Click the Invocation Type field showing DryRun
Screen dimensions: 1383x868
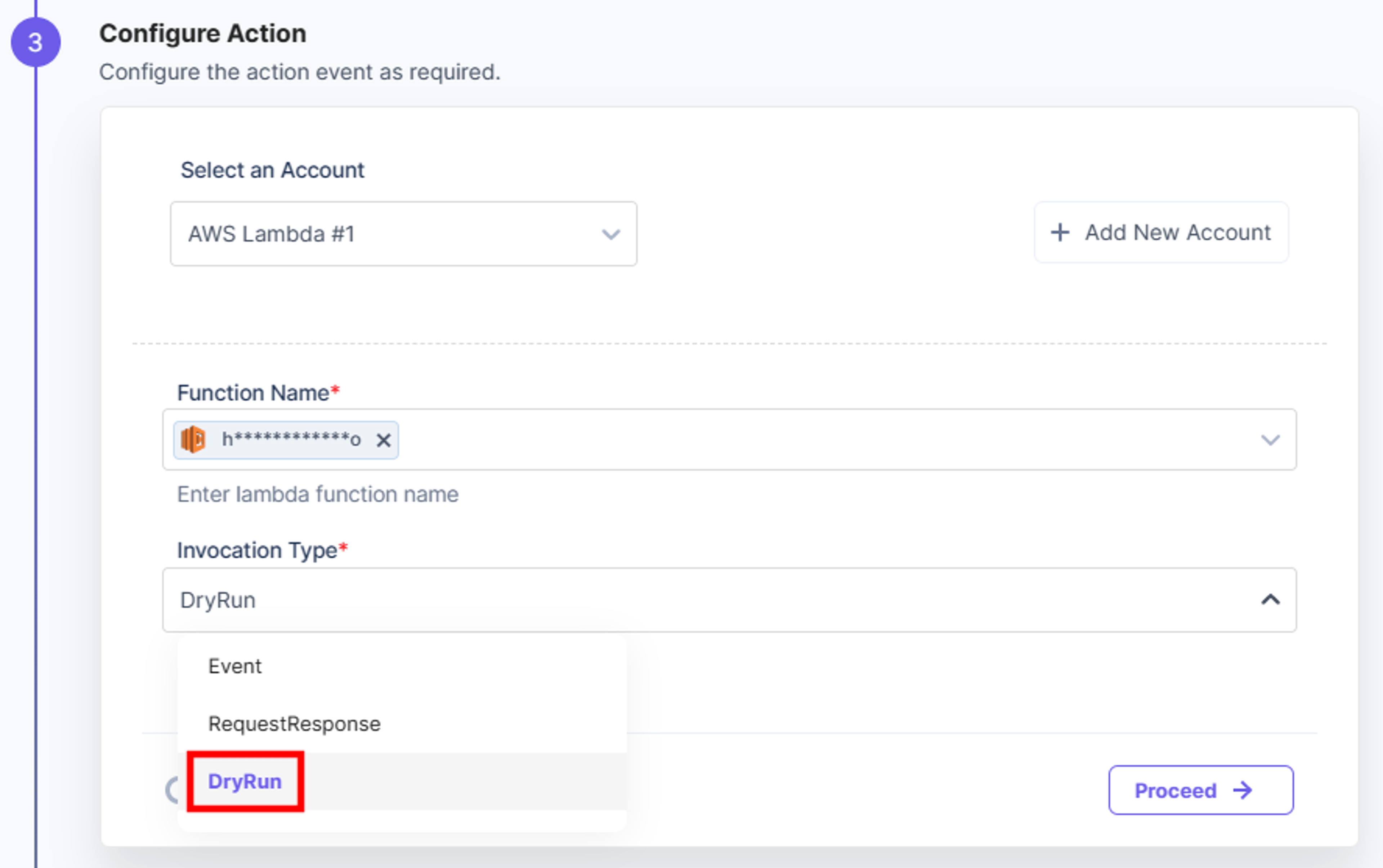click(729, 600)
